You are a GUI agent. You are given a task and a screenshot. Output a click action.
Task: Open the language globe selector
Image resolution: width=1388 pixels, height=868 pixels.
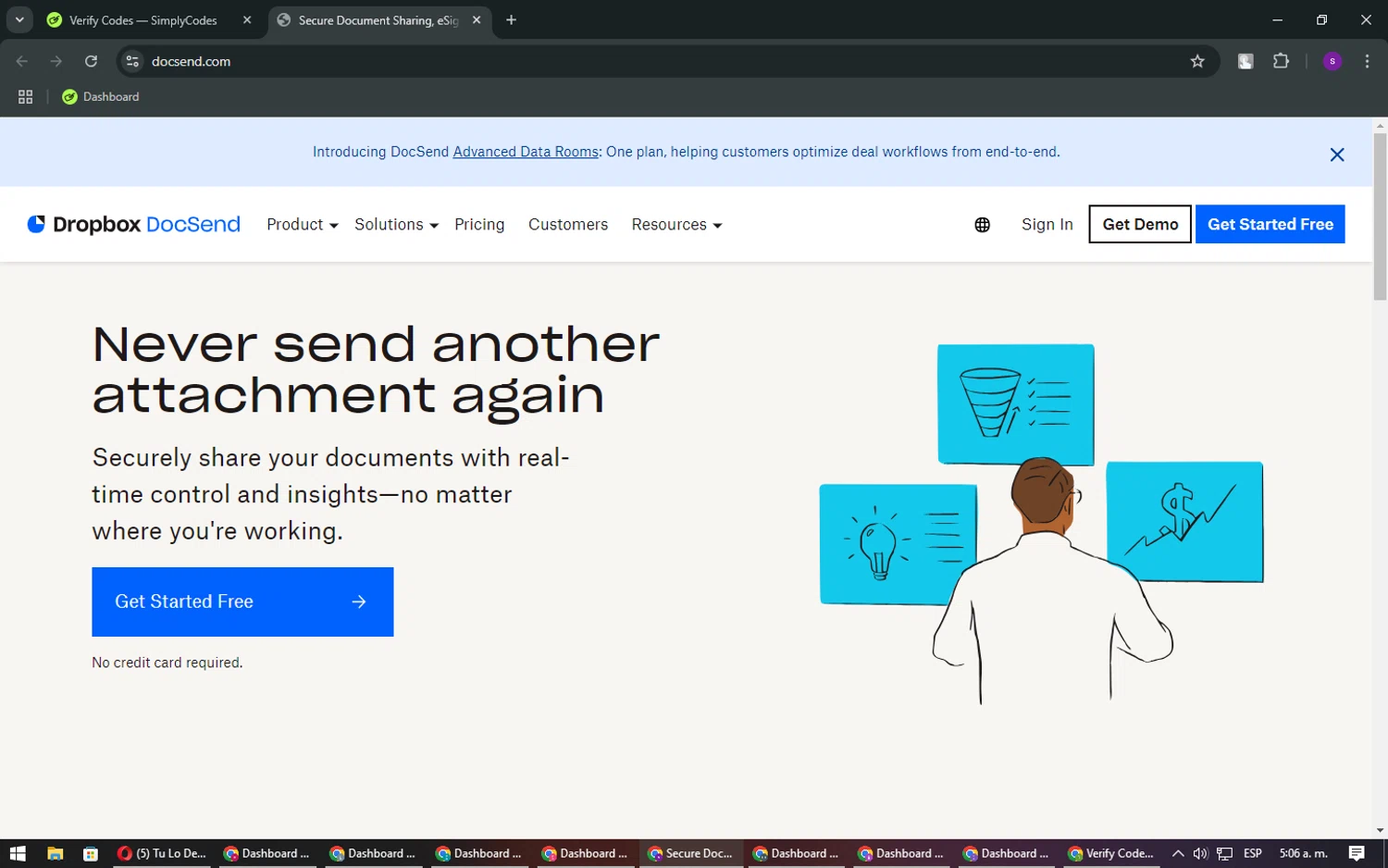point(982,225)
